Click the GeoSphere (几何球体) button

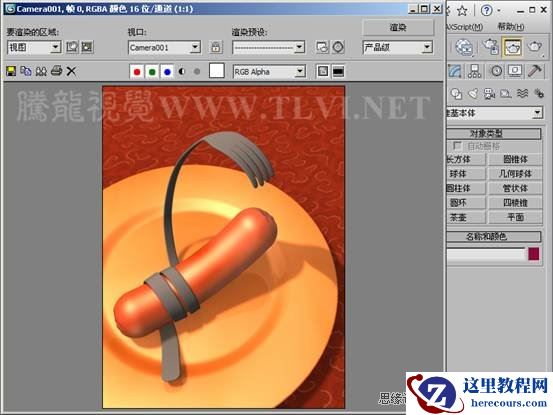[x=515, y=174]
